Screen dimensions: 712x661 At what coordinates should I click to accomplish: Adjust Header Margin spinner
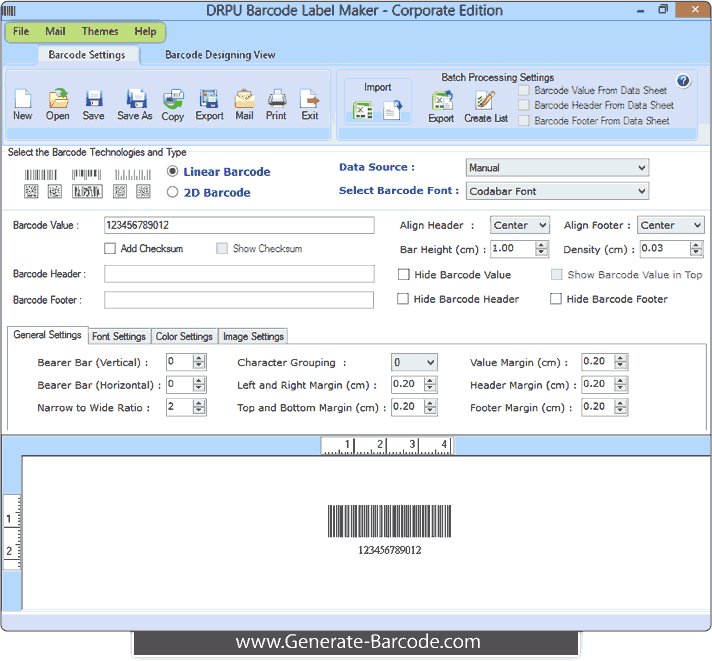(x=620, y=385)
